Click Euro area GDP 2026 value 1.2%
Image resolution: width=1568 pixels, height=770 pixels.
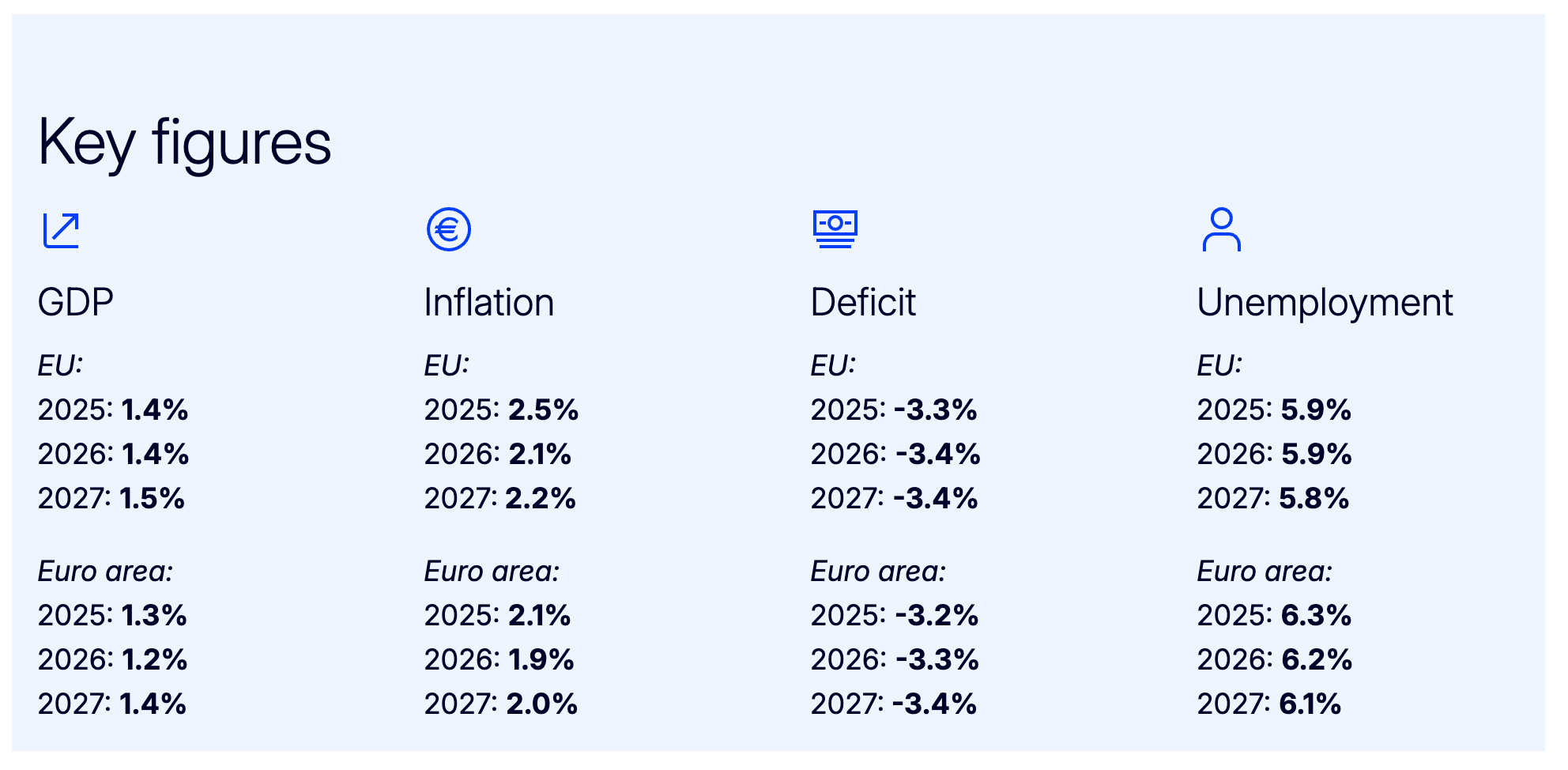click(154, 659)
